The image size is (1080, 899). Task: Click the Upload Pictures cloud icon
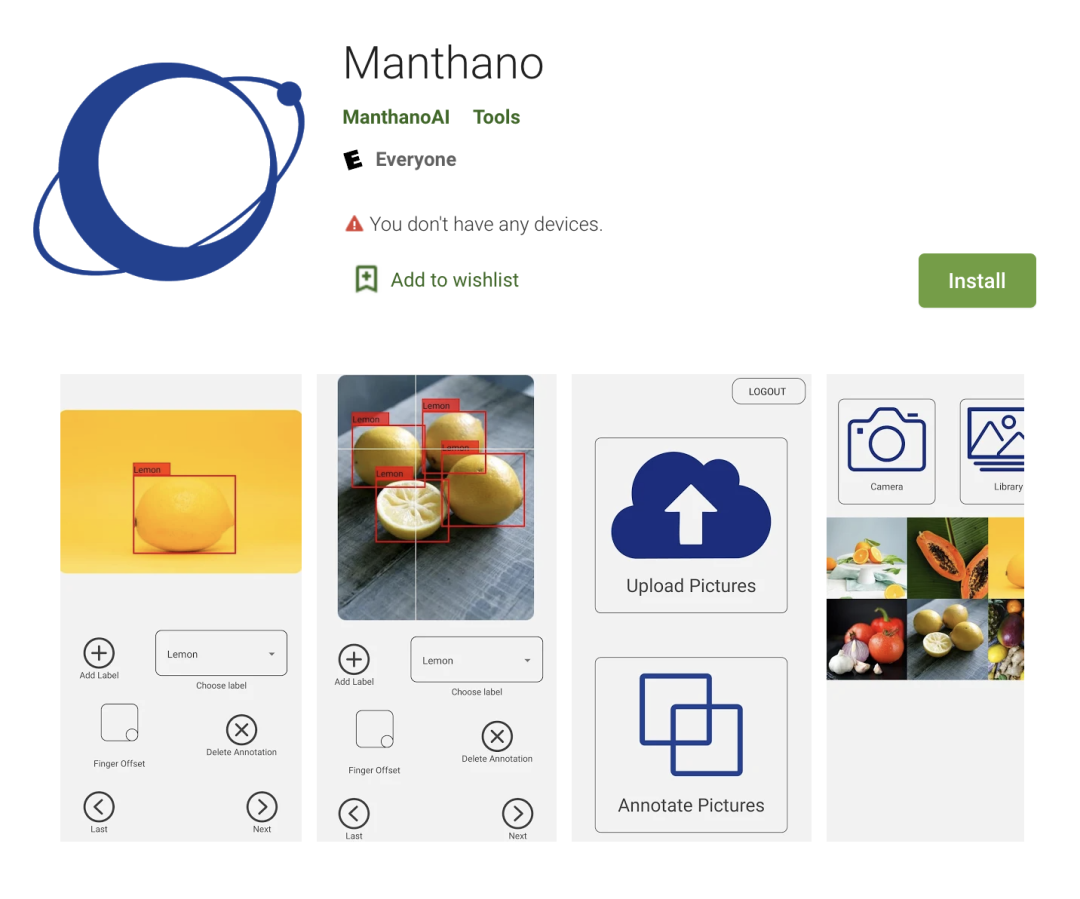coord(691,506)
